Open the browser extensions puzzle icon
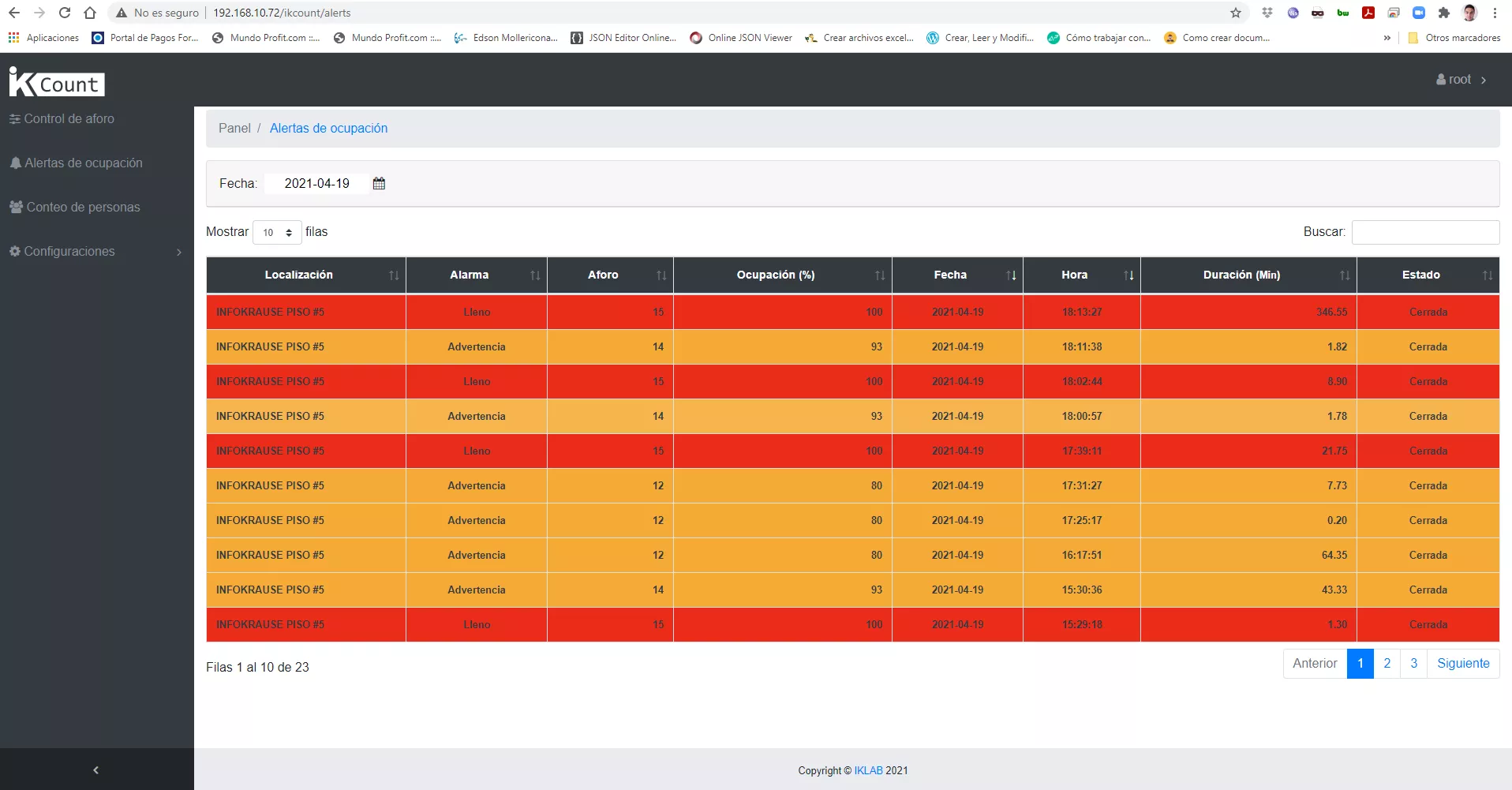 point(1443,13)
